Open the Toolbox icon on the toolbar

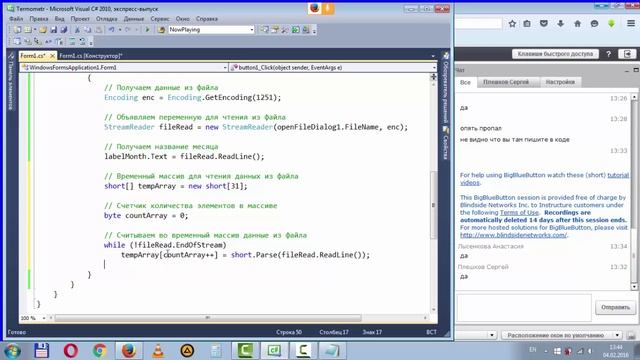285,30
